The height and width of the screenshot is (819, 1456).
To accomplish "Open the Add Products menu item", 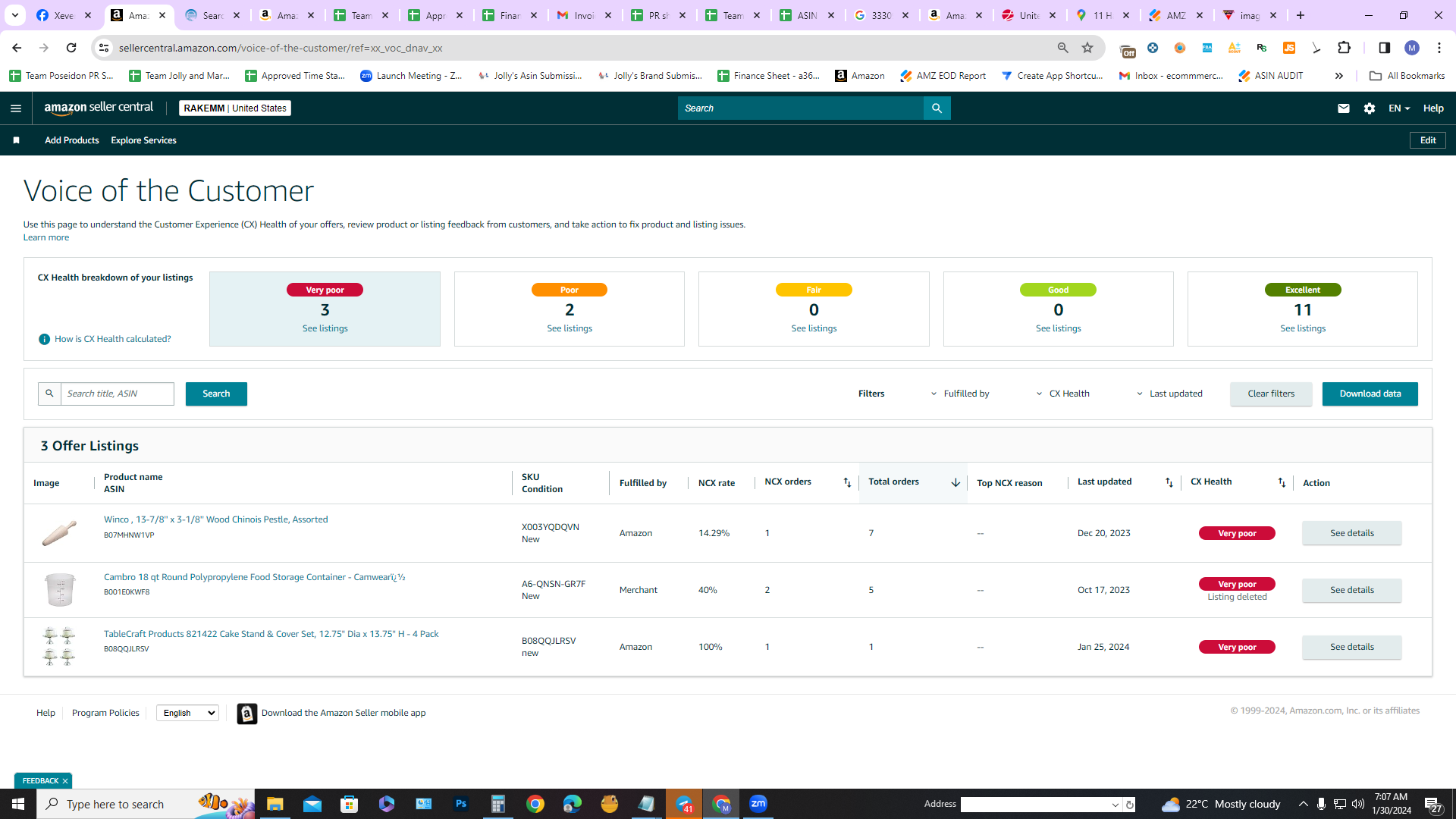I will pos(71,140).
